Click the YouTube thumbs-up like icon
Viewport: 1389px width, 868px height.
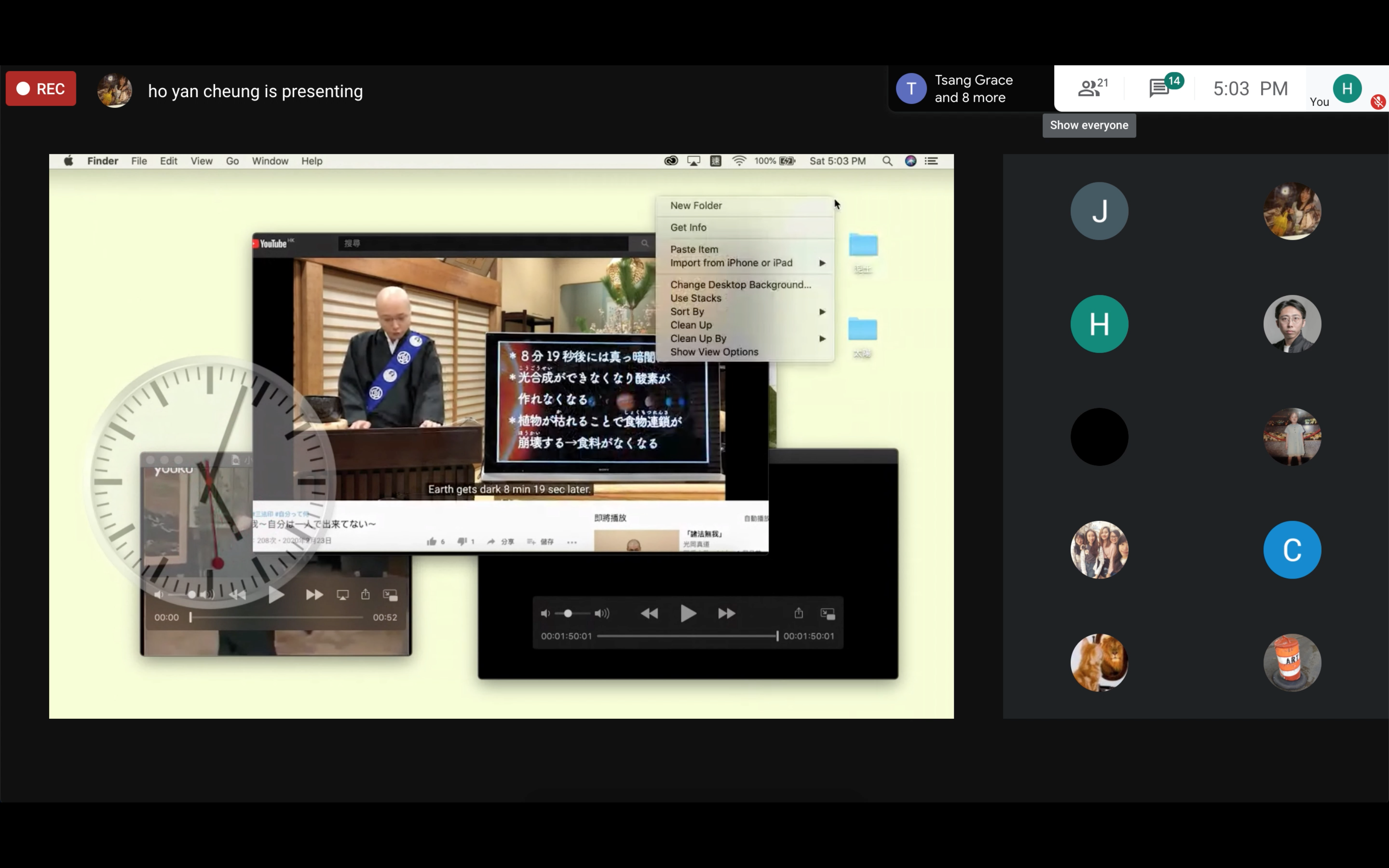(x=432, y=541)
